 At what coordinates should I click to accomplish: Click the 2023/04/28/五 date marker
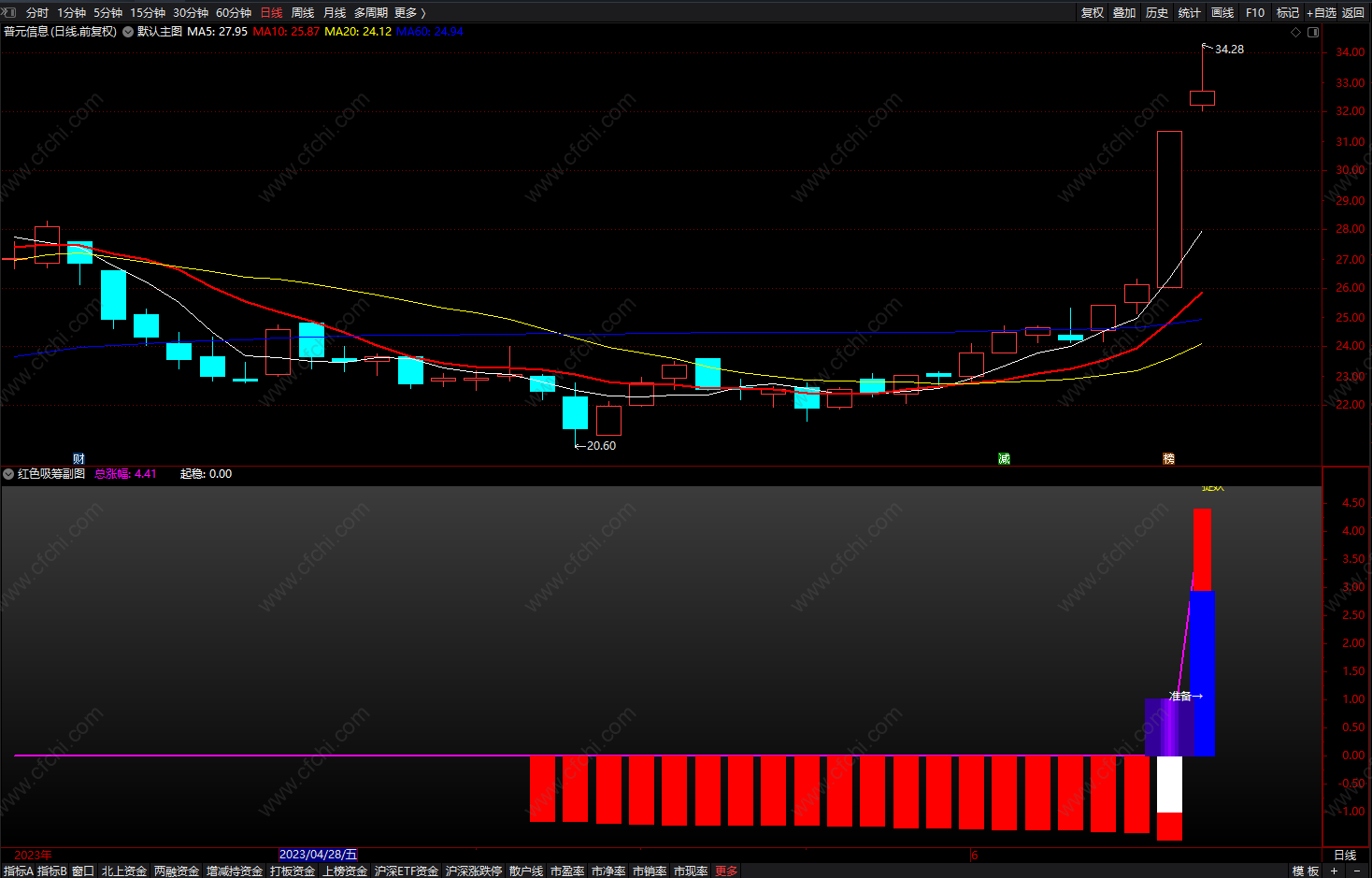318,855
